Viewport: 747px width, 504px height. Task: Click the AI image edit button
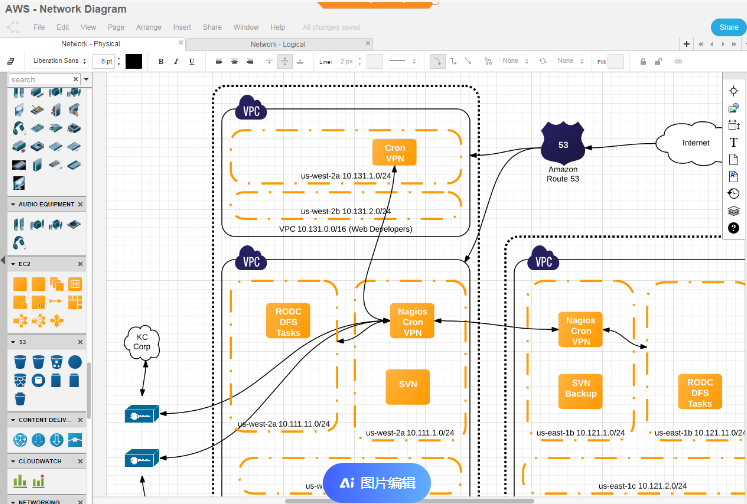point(377,483)
